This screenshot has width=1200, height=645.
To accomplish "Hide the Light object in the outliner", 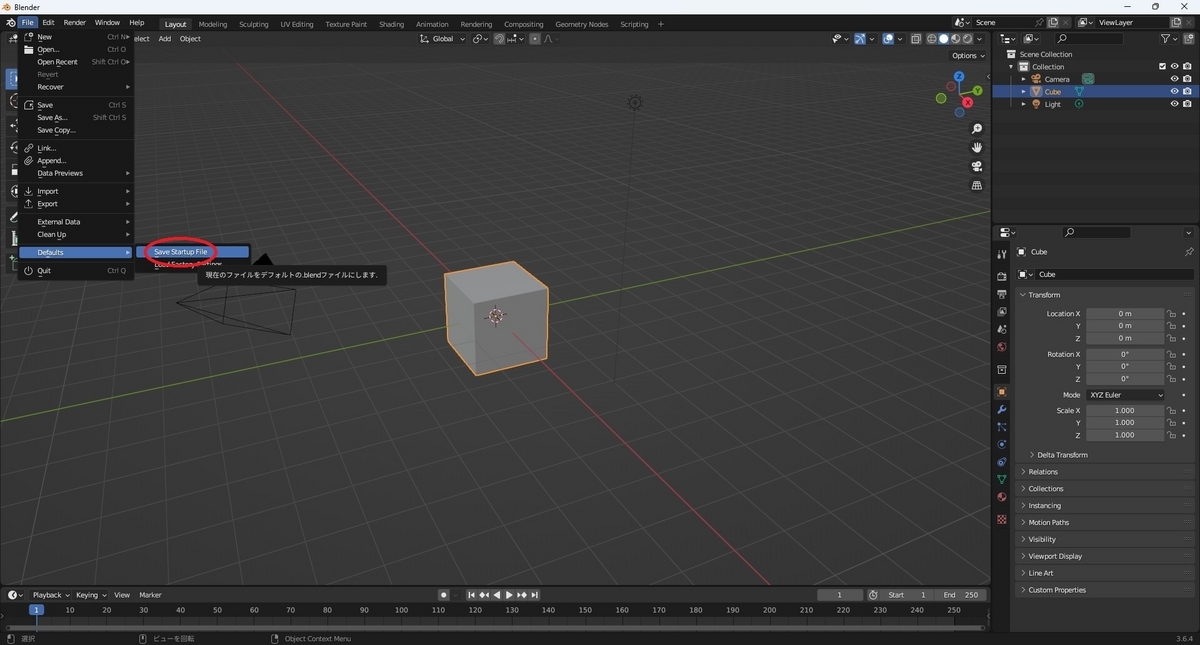I will [x=1174, y=103].
